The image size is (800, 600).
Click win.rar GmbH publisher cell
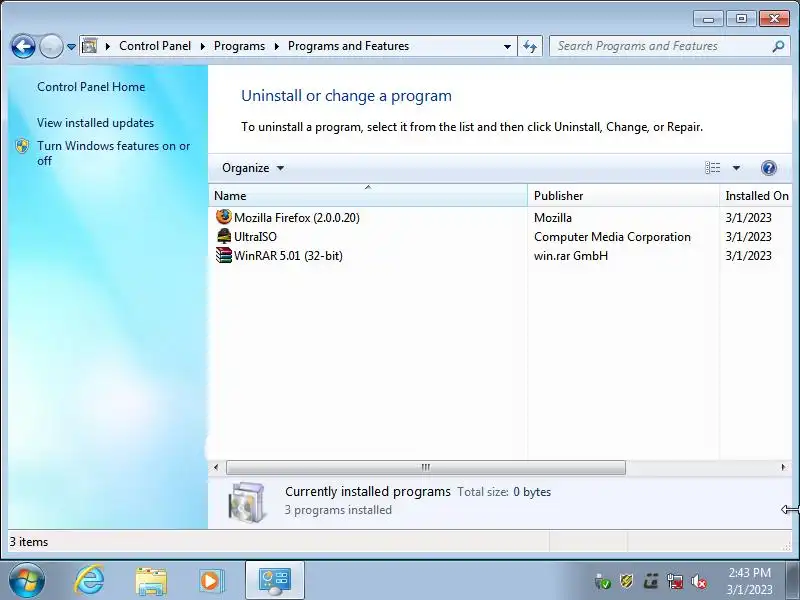tap(571, 256)
